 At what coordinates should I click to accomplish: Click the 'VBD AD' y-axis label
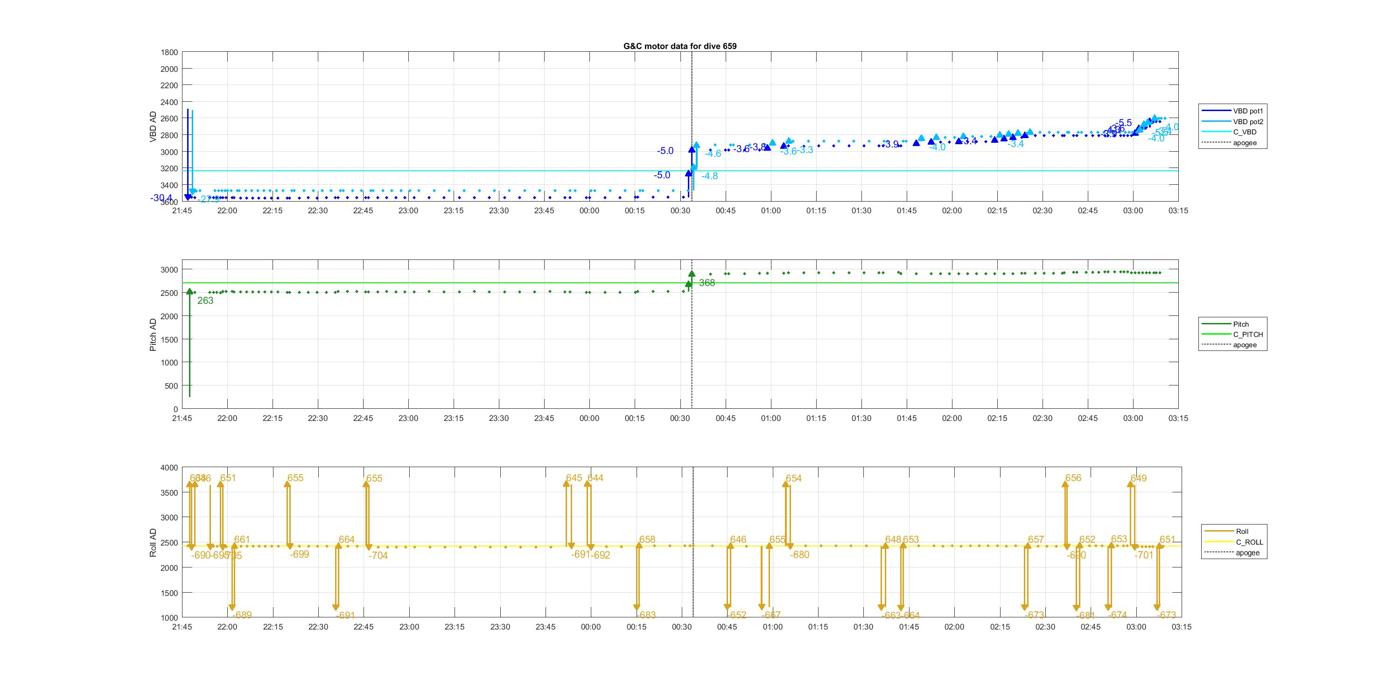coord(154,126)
